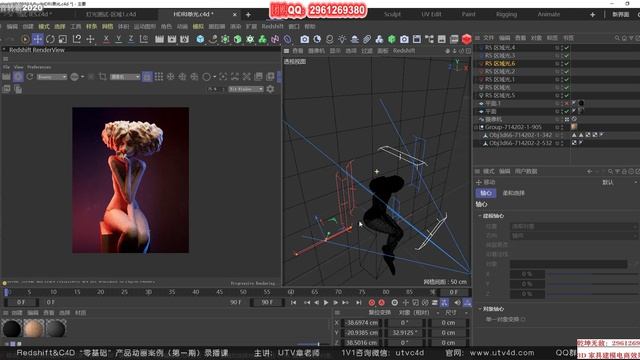Open camera selection dropdown in RenderView
This screenshot has width=640, height=360.
pos(125,77)
